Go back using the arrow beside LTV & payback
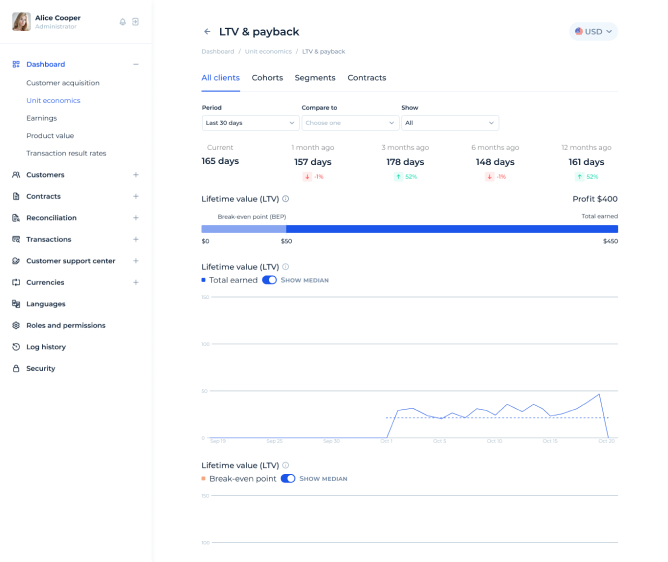668x562 pixels. (x=207, y=32)
